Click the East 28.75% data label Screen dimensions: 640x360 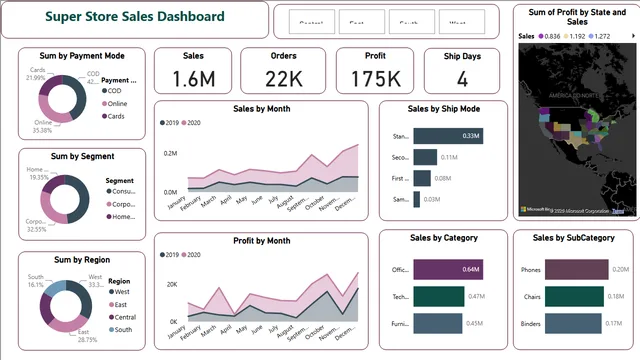[87, 336]
